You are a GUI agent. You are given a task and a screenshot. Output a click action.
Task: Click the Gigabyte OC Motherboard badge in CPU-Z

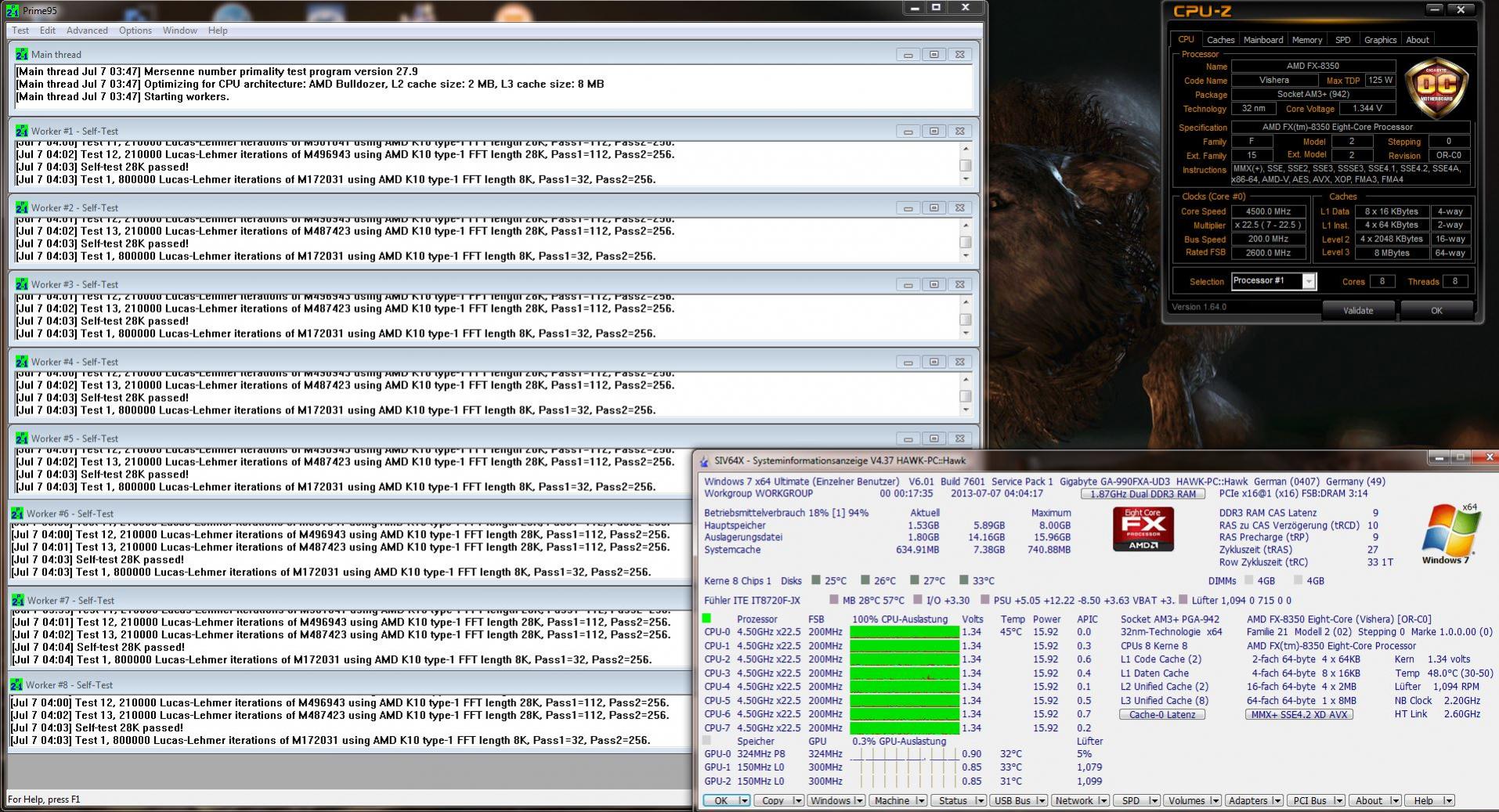click(x=1435, y=88)
